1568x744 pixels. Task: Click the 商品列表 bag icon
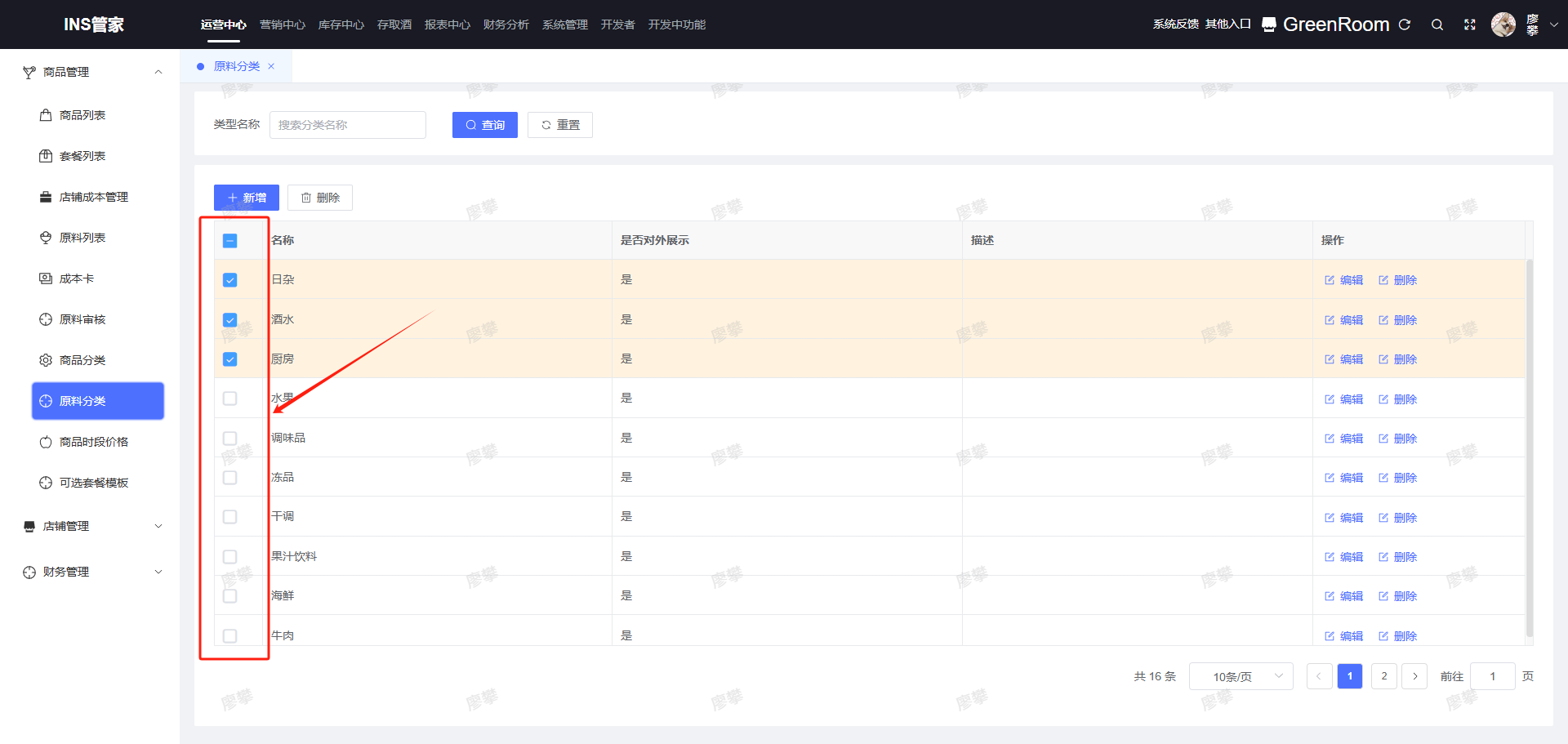[46, 115]
